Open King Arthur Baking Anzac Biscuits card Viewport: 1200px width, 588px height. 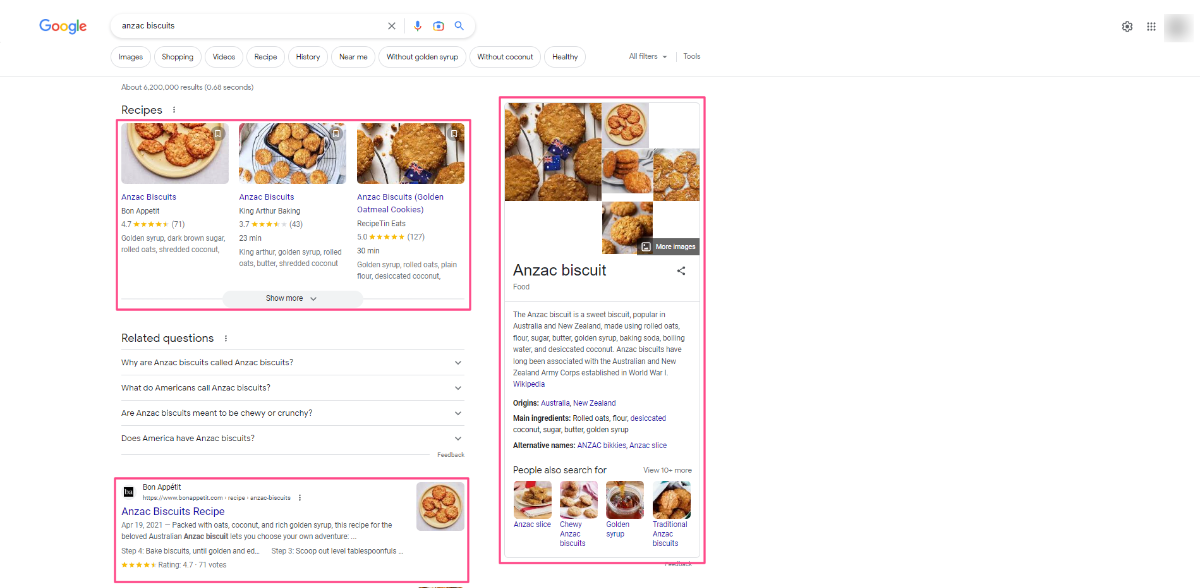(266, 197)
